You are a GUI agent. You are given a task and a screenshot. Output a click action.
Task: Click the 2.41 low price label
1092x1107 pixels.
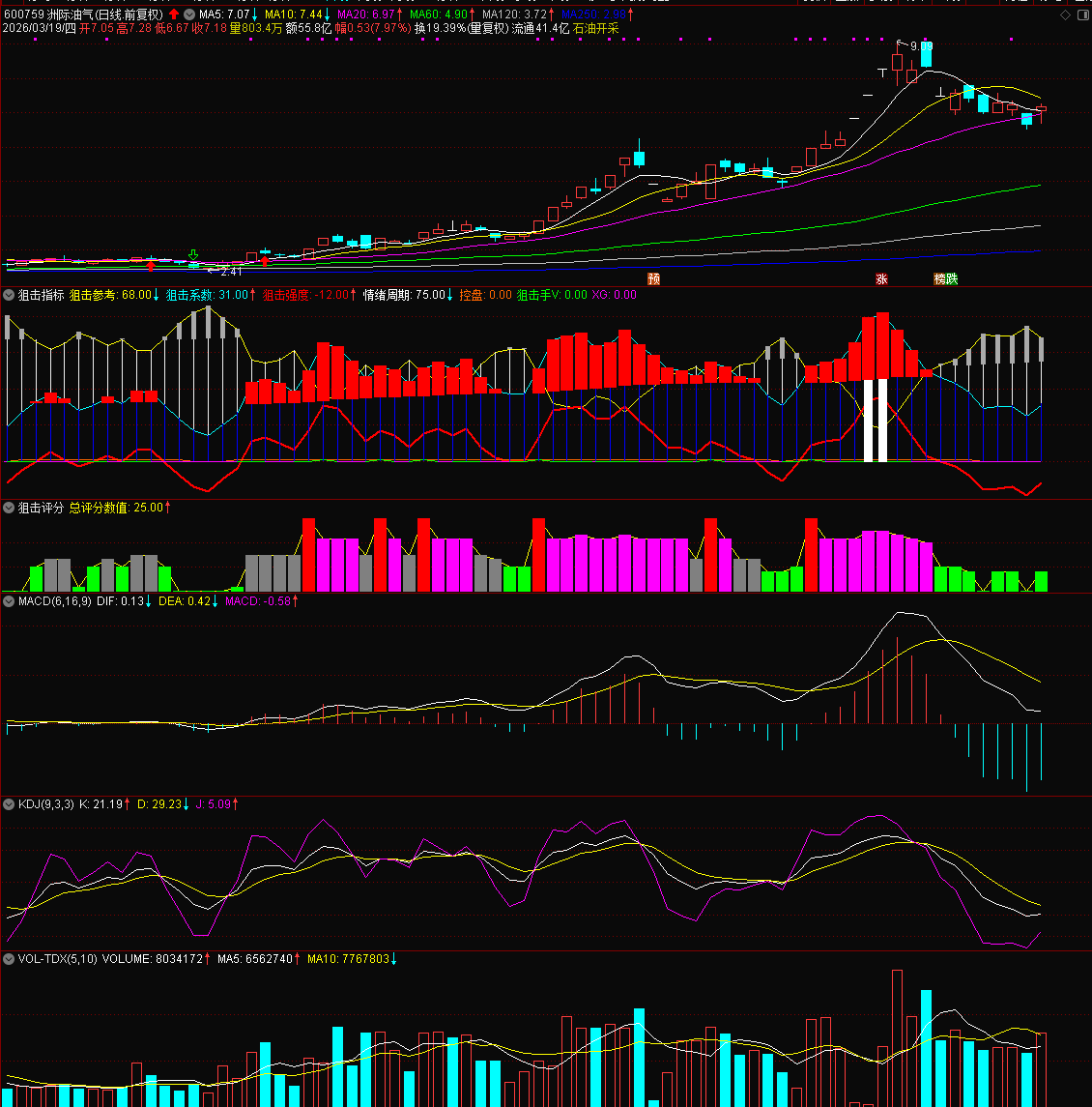pos(231,272)
